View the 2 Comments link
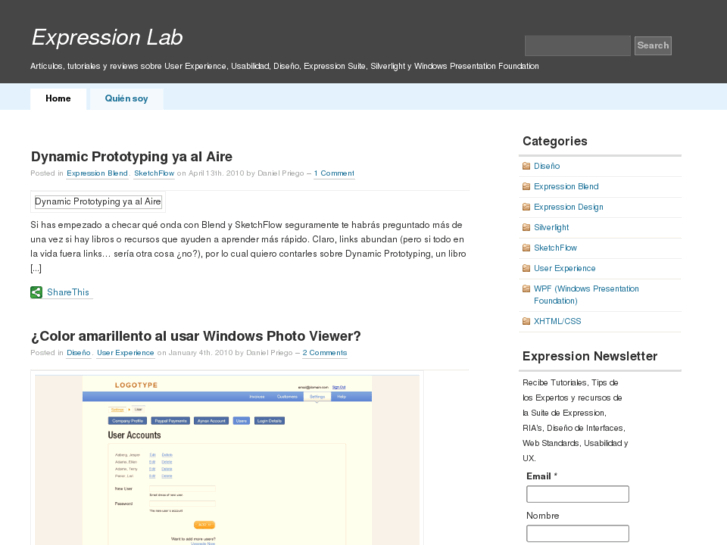Screen dimensions: 727x545 tap(325, 353)
